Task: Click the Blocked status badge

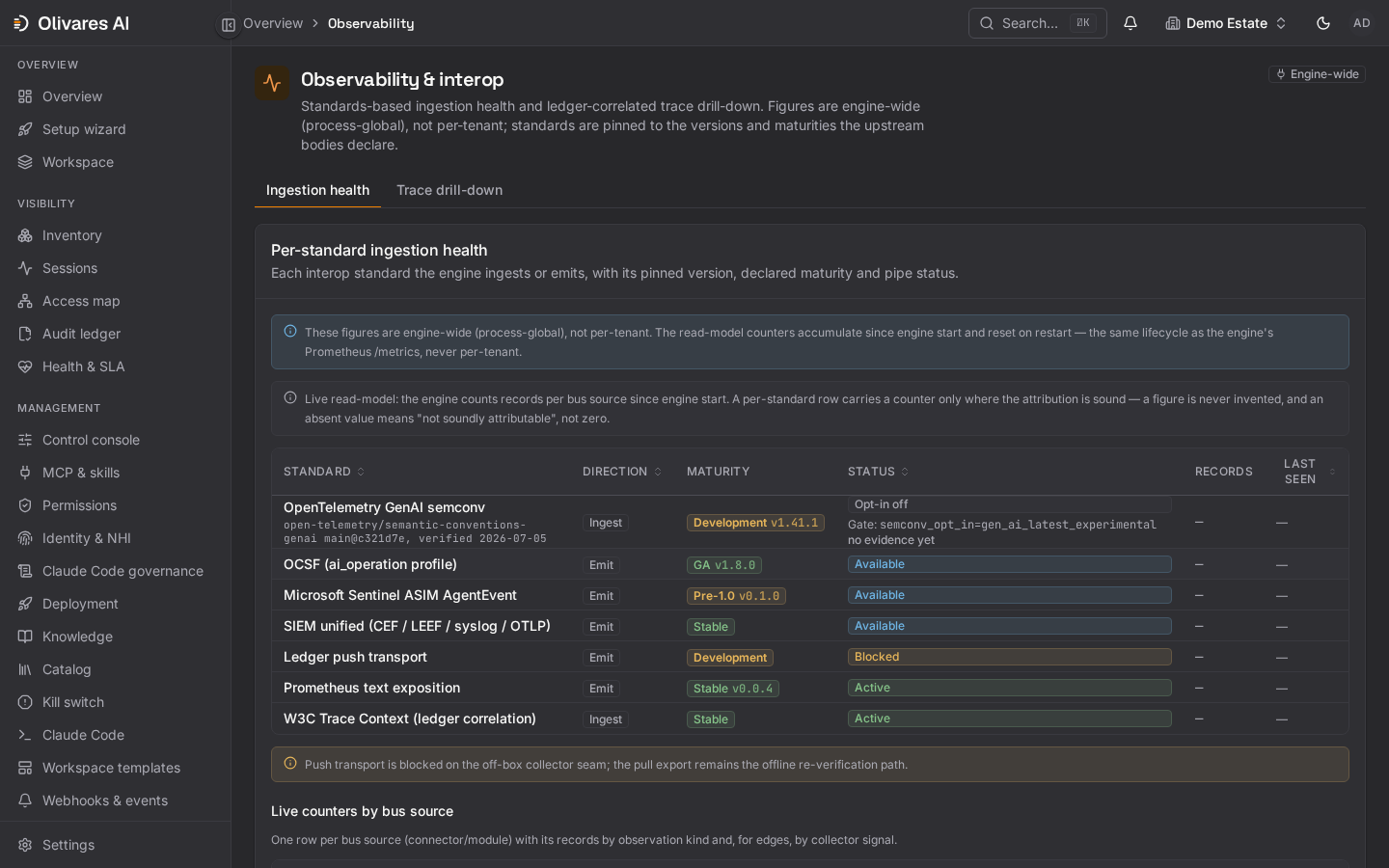Action: point(1009,657)
